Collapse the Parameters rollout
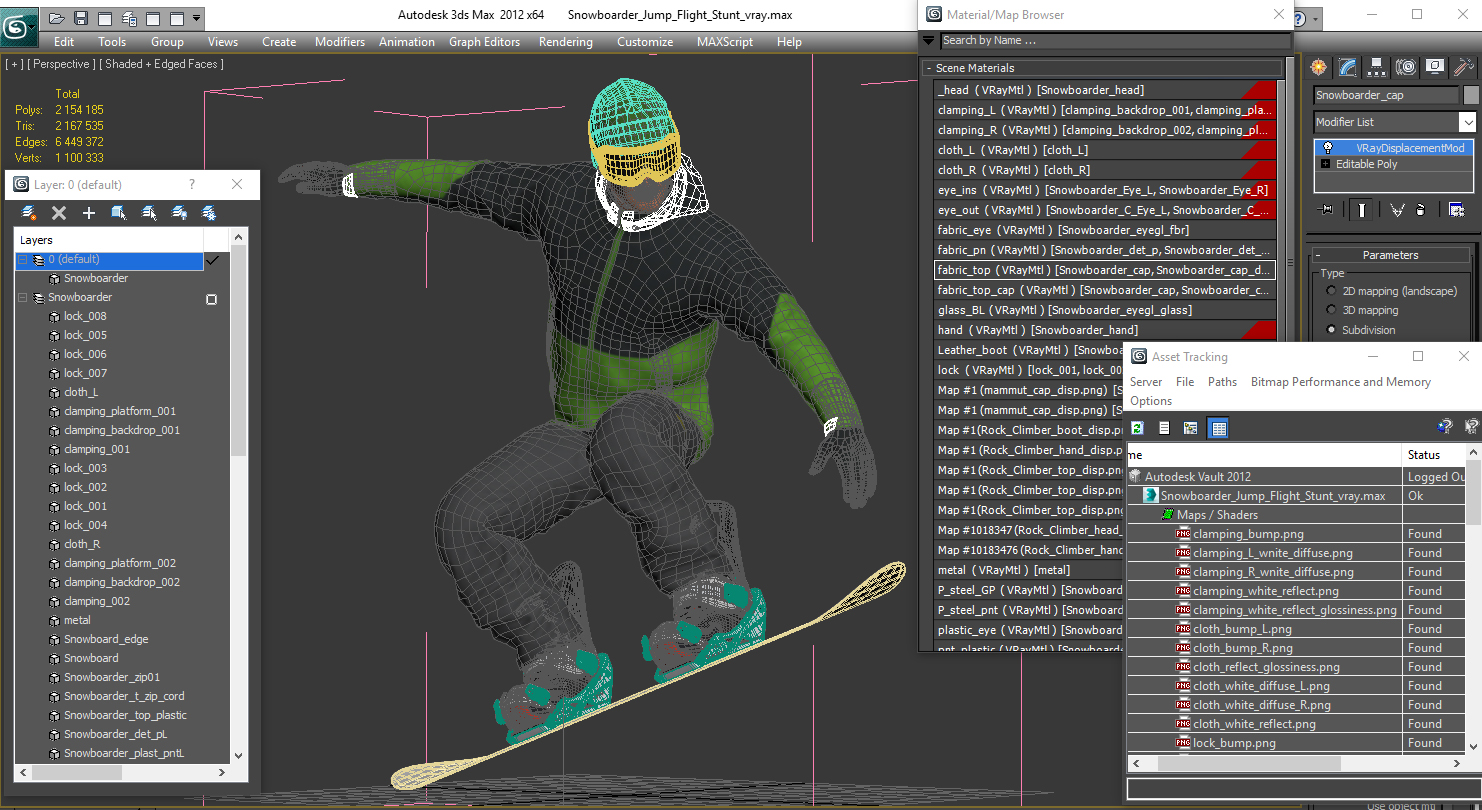The width and height of the screenshot is (1482, 810). pyautogui.click(x=1319, y=255)
